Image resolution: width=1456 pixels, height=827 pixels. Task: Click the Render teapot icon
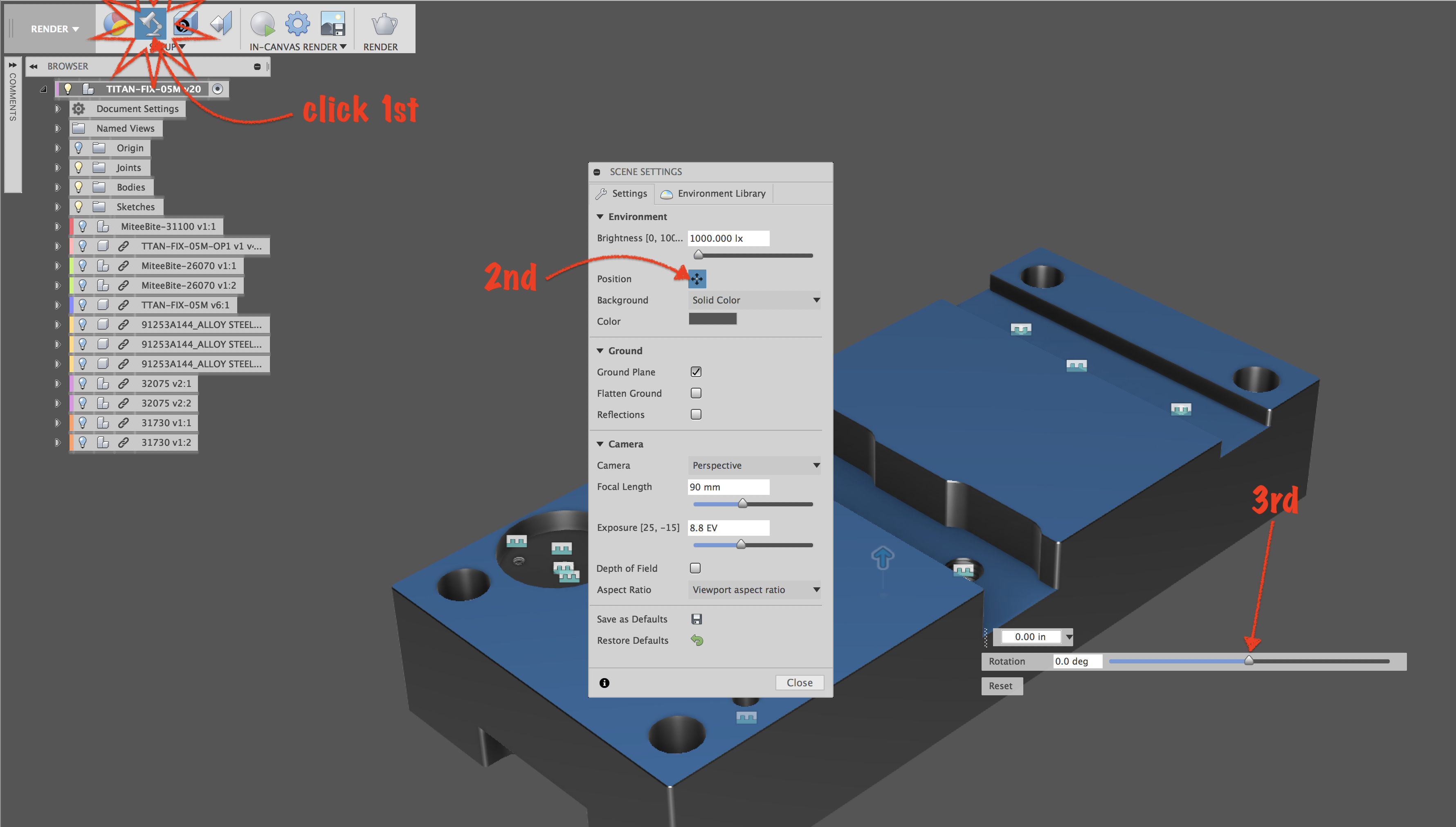pos(384,25)
